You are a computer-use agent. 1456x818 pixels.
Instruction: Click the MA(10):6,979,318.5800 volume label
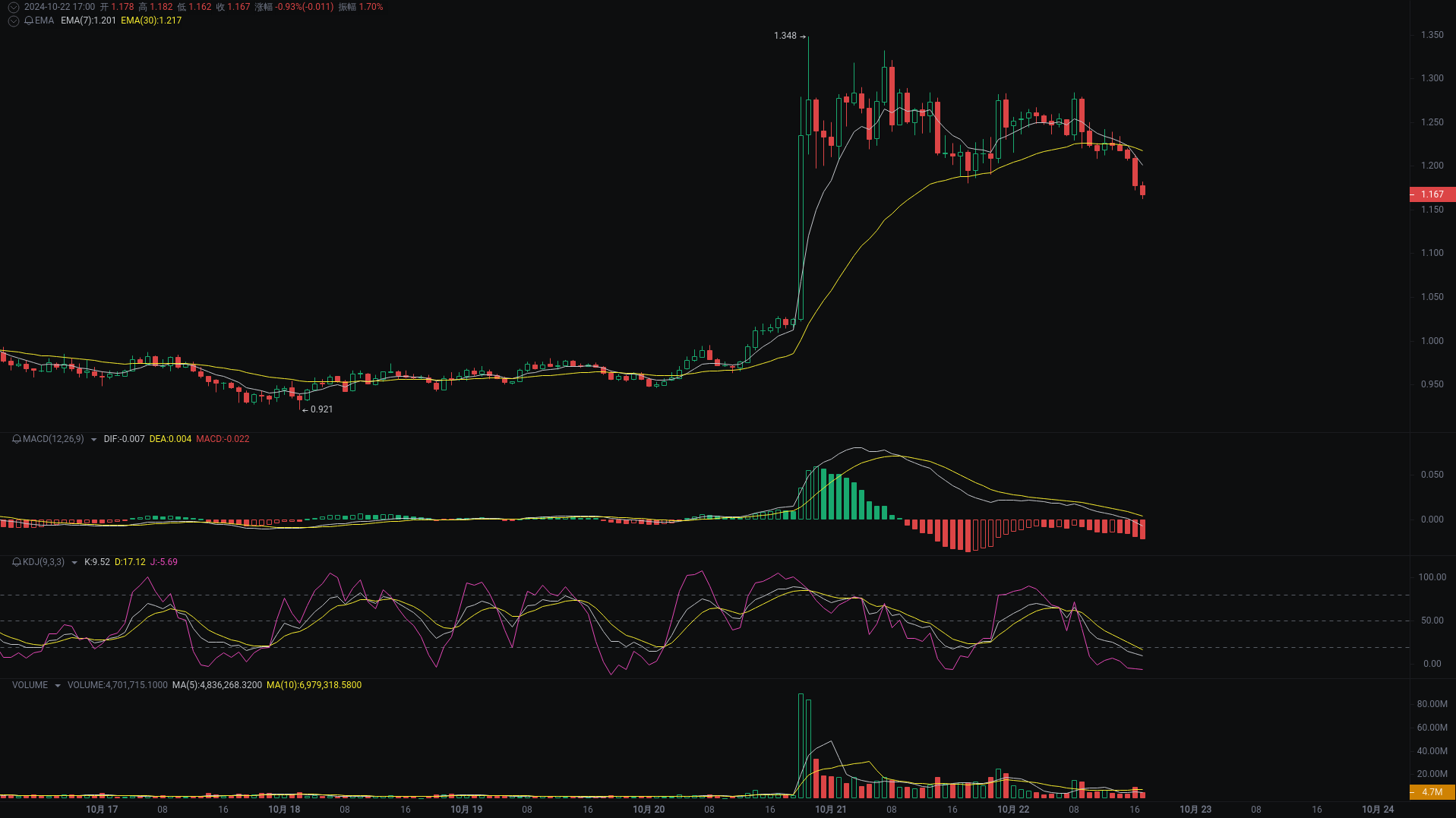click(x=314, y=684)
